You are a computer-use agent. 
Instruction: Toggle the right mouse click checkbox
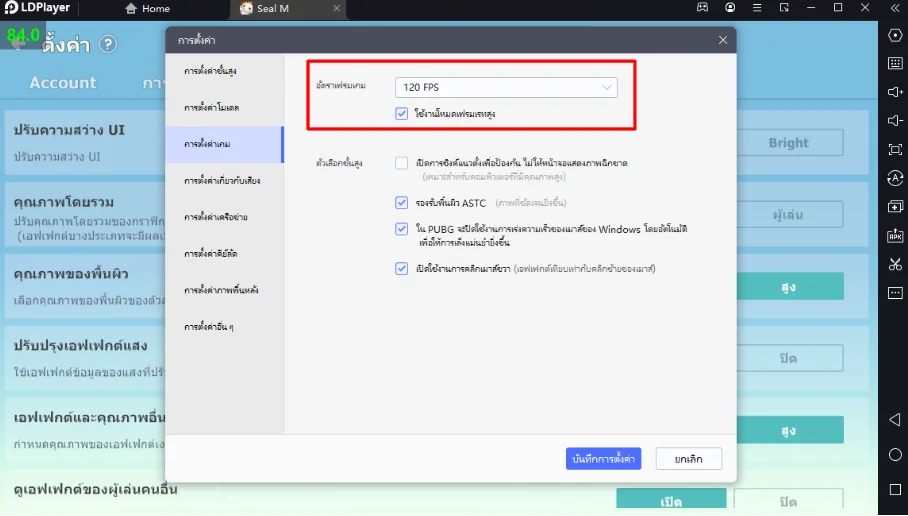(401, 268)
